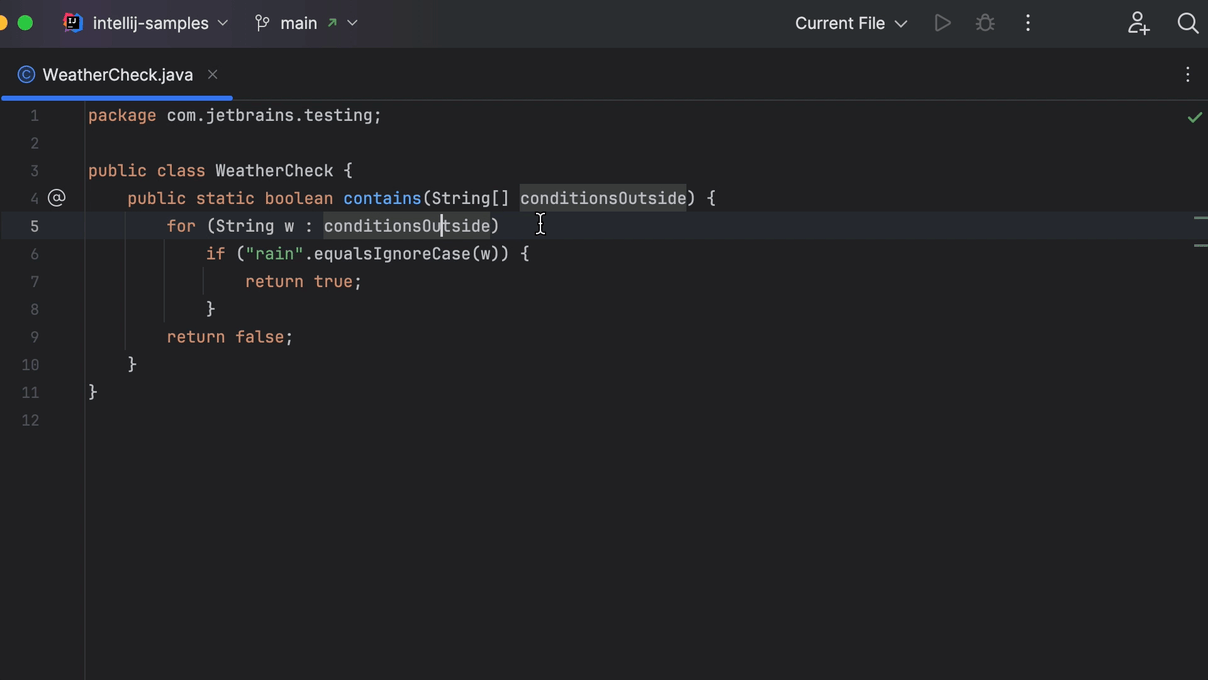1208x680 pixels.
Task: Open the intellij-samples project dropdown
Action: point(222,22)
